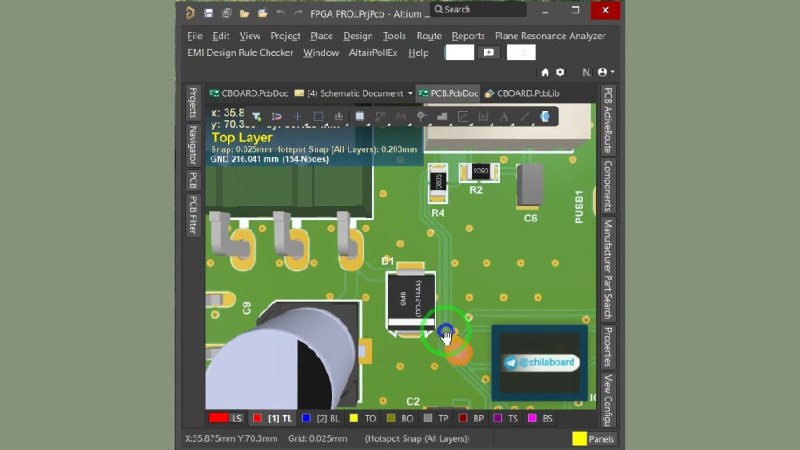Open the Window menu
This screenshot has width=800, height=450.
tap(321, 53)
